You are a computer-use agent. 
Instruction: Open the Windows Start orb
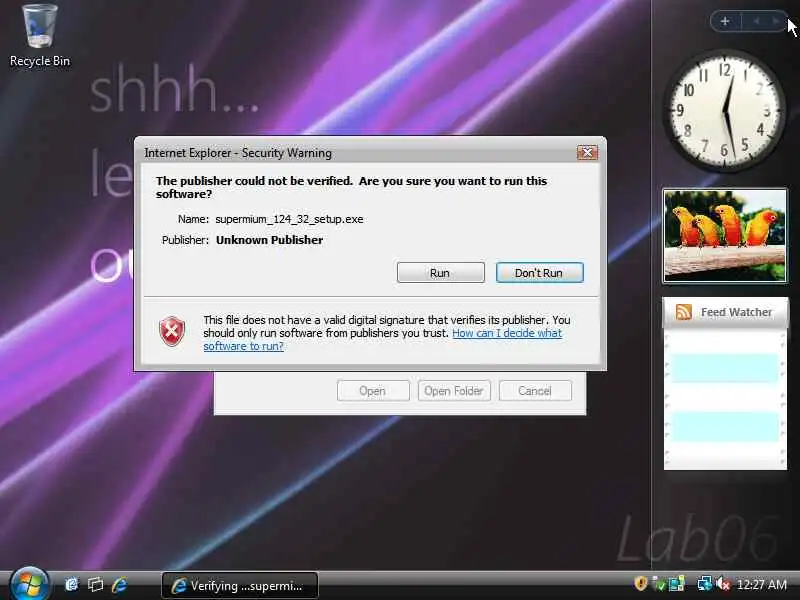pos(29,584)
